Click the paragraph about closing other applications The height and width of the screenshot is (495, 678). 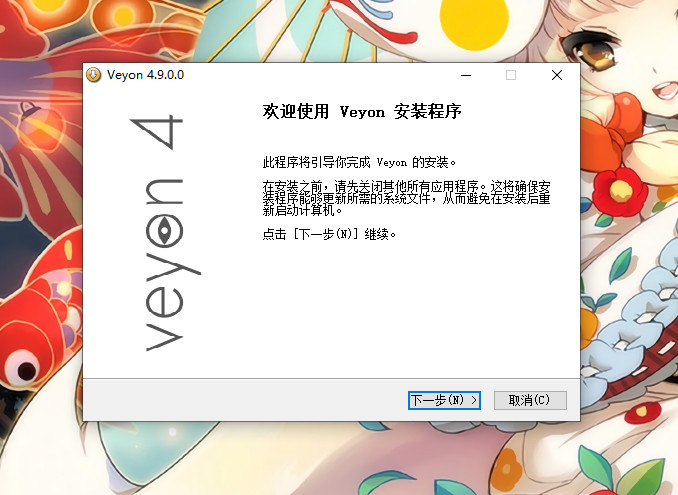click(406, 198)
